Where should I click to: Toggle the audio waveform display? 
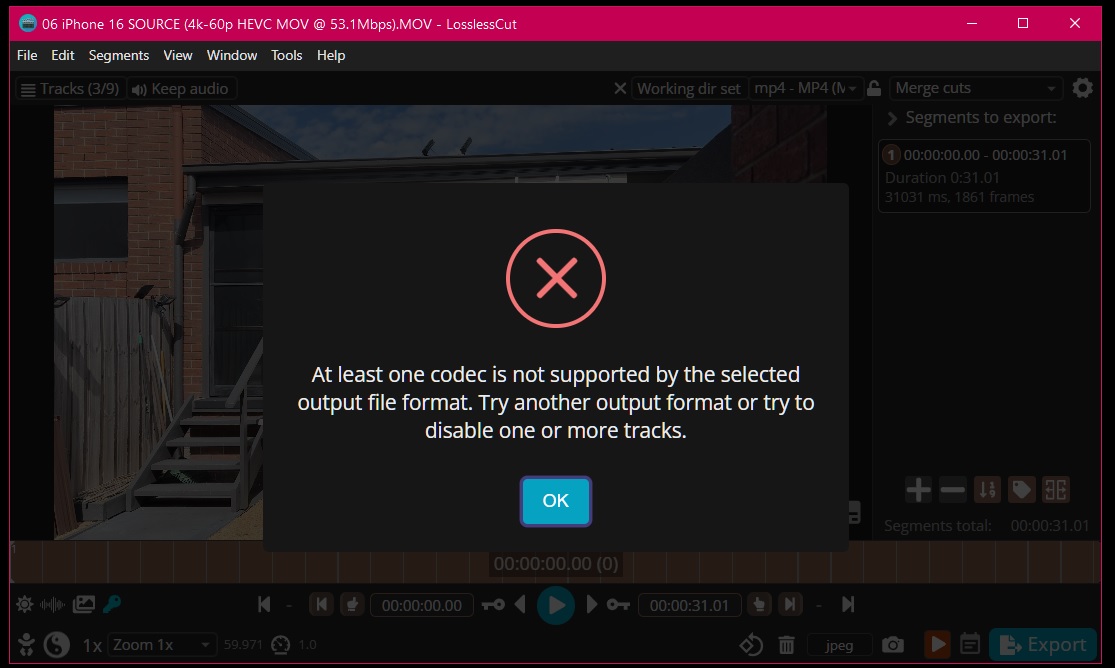[53, 605]
